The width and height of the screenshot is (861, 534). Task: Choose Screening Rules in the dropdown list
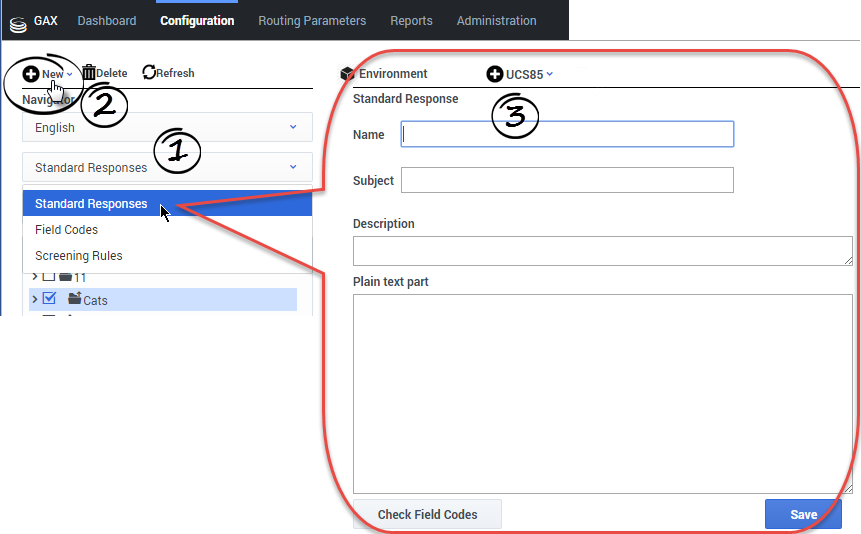coord(79,256)
